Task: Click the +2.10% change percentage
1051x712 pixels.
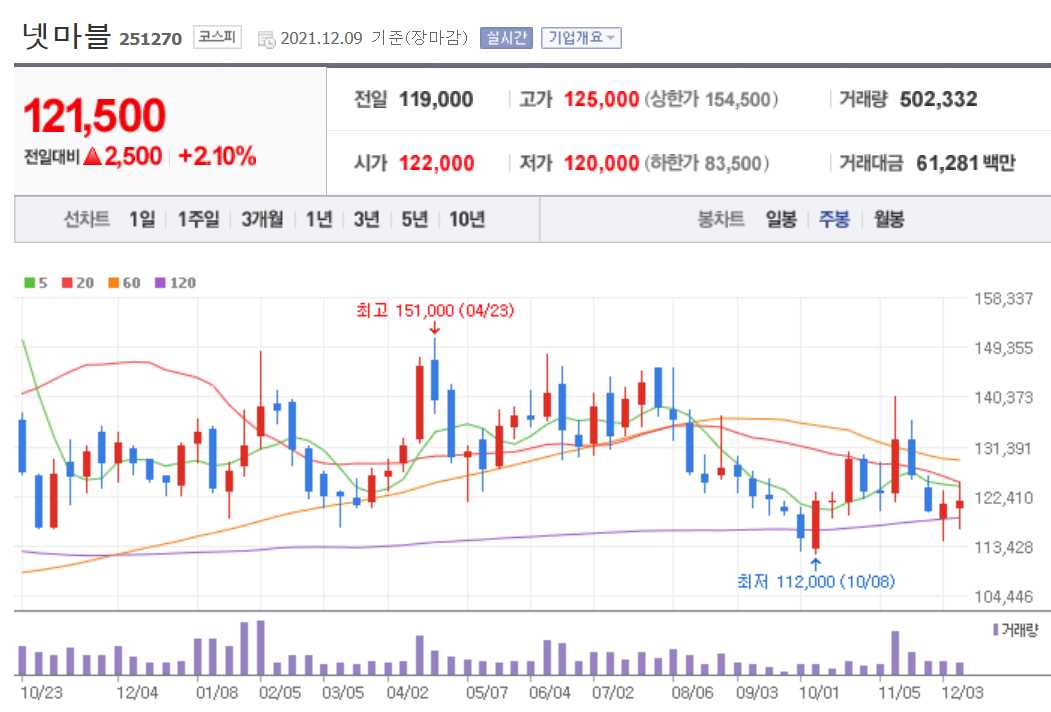Action: click(217, 157)
